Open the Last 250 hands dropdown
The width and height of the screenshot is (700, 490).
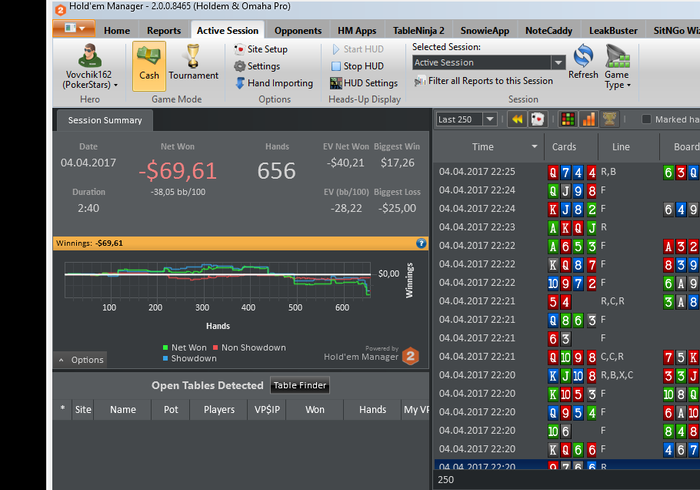490,120
